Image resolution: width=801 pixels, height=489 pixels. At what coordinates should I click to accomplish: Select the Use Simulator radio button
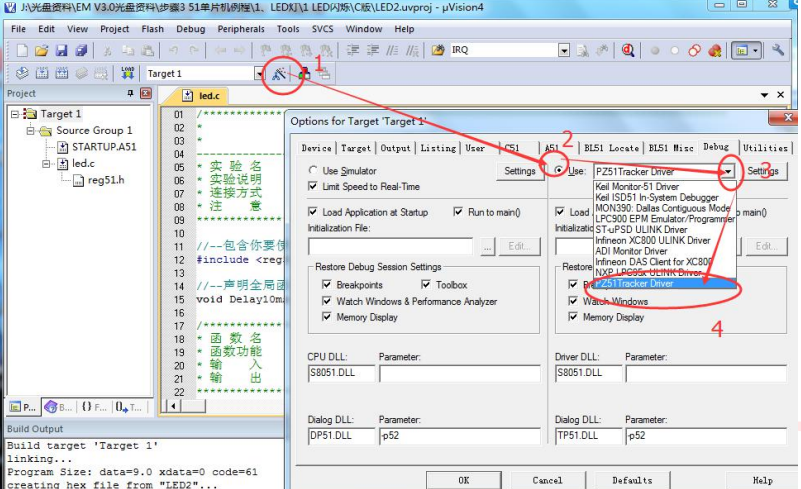point(313,170)
